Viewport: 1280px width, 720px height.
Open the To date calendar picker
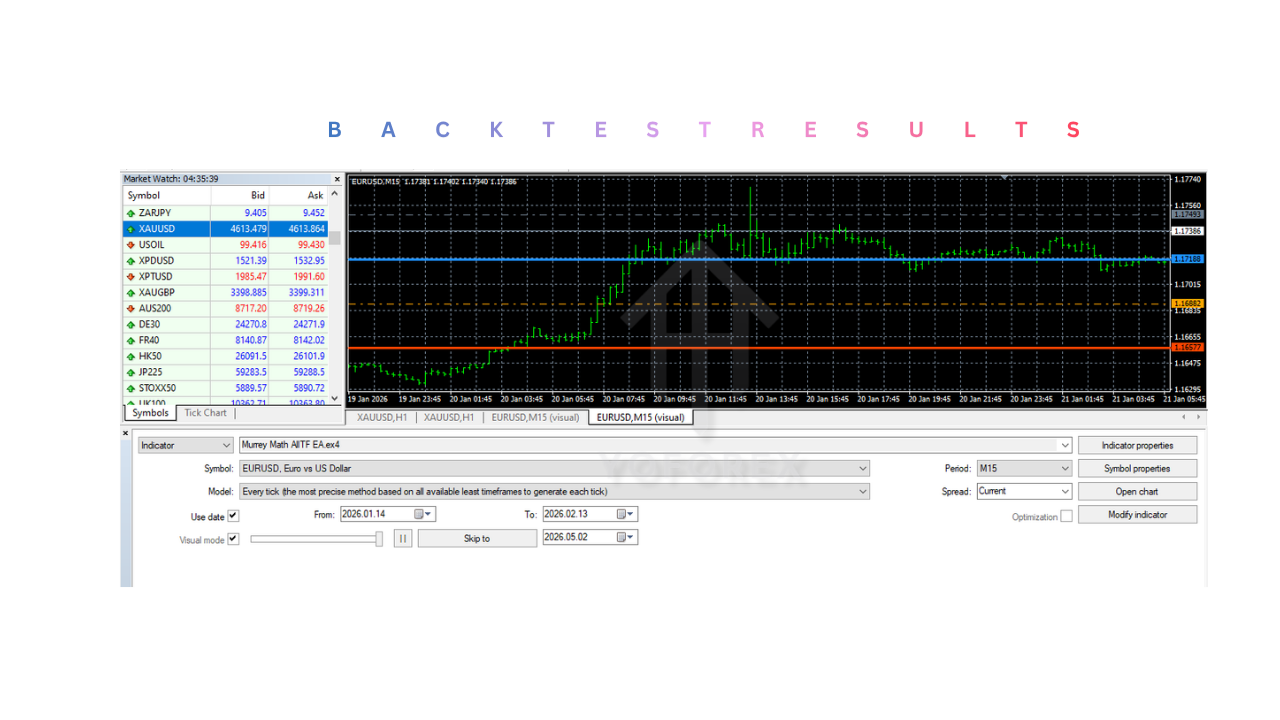(x=626, y=514)
